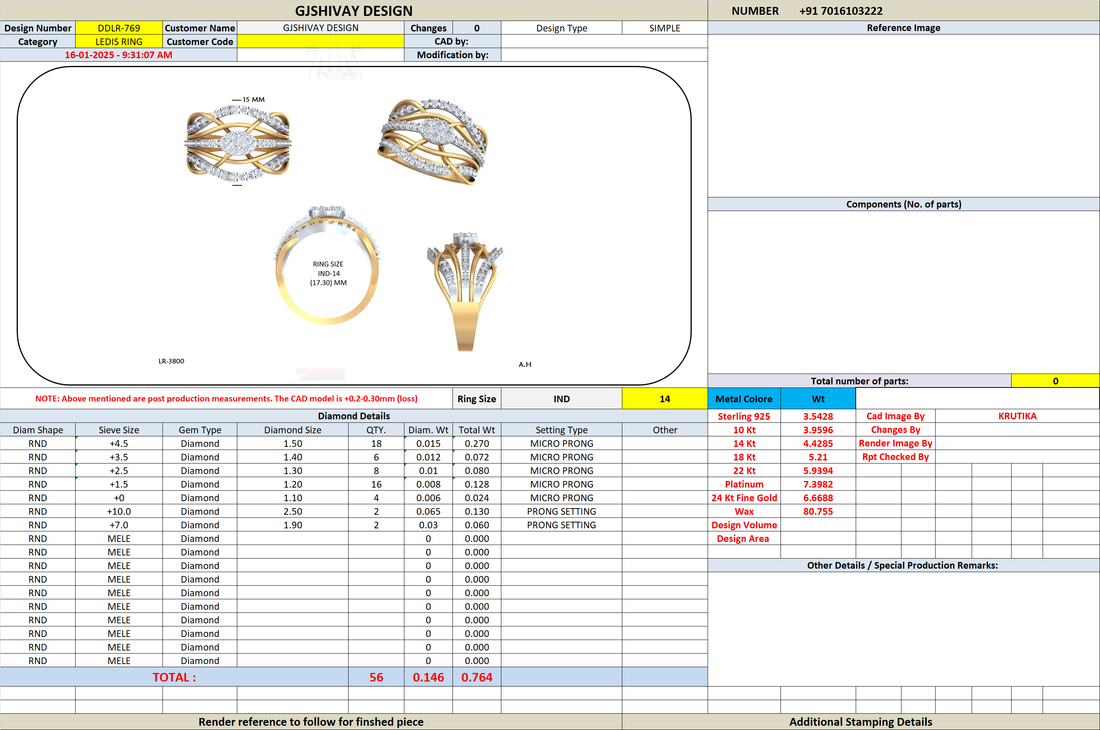Select sieve size +3.5 cell
This screenshot has width=1100, height=730.
pos(119,457)
